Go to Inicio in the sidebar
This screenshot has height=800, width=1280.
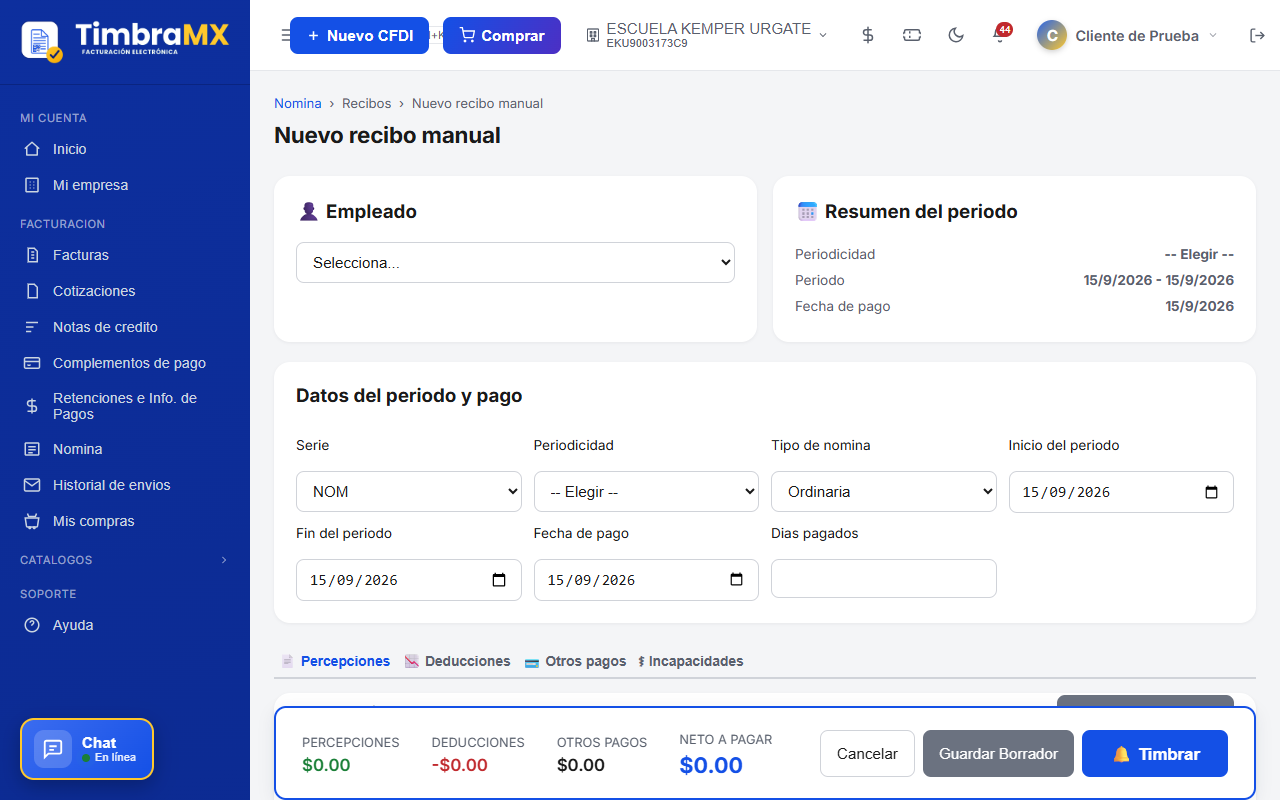click(125, 149)
